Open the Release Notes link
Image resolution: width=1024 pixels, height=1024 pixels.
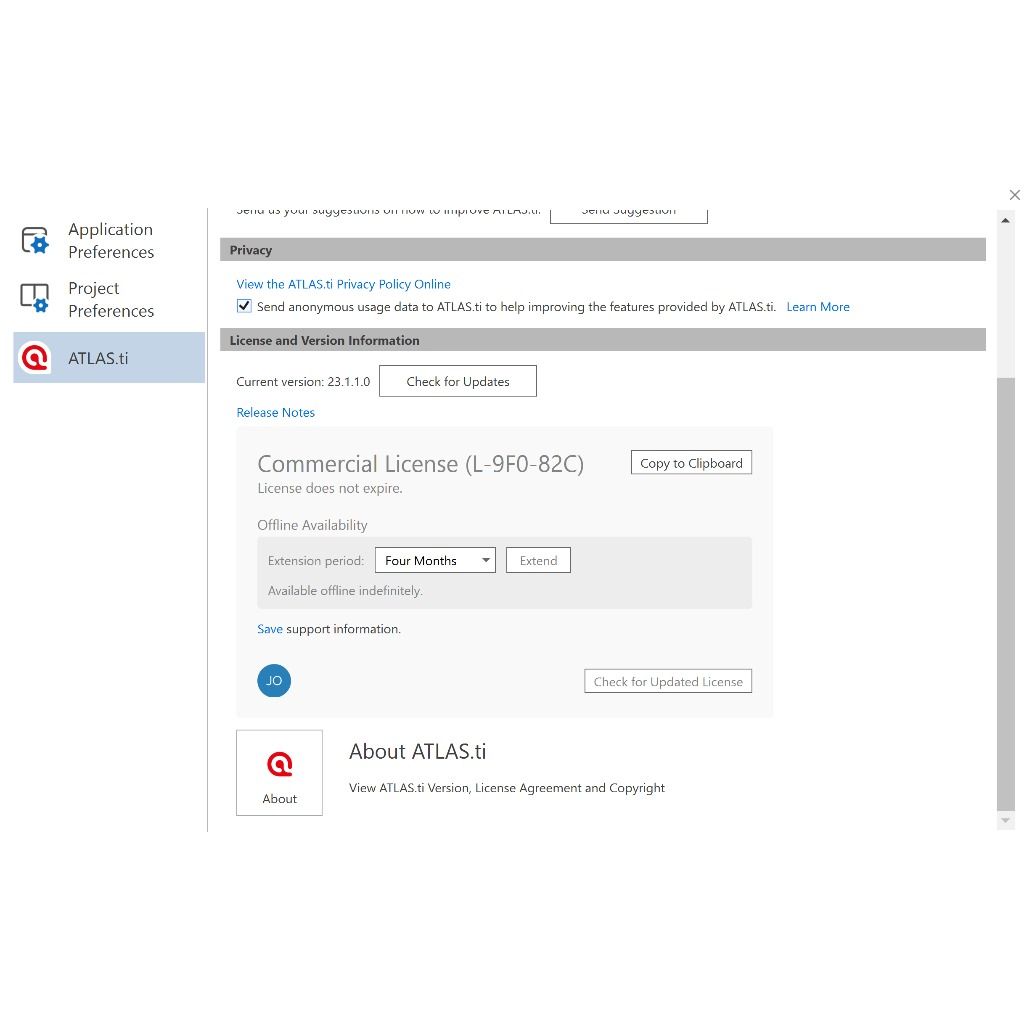(276, 413)
